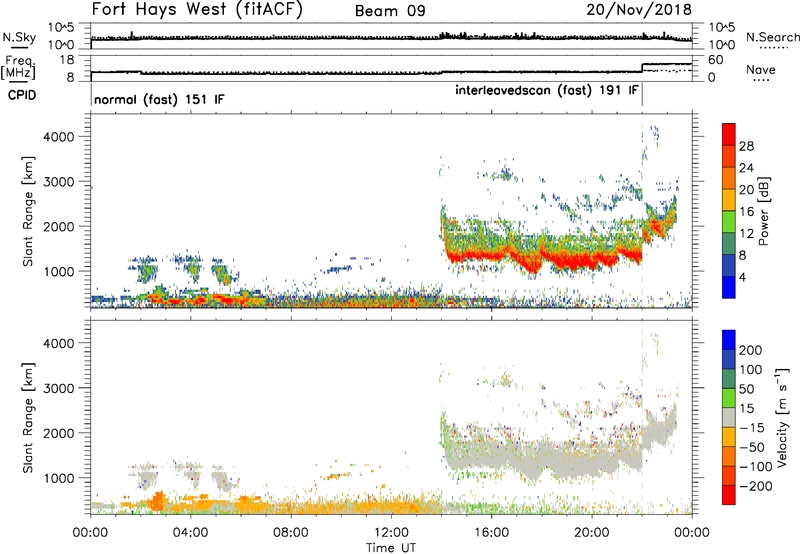Screen dimensions: 800x554
Task: Pick the blue bottom segment of Power color bar
Action: coord(729,287)
